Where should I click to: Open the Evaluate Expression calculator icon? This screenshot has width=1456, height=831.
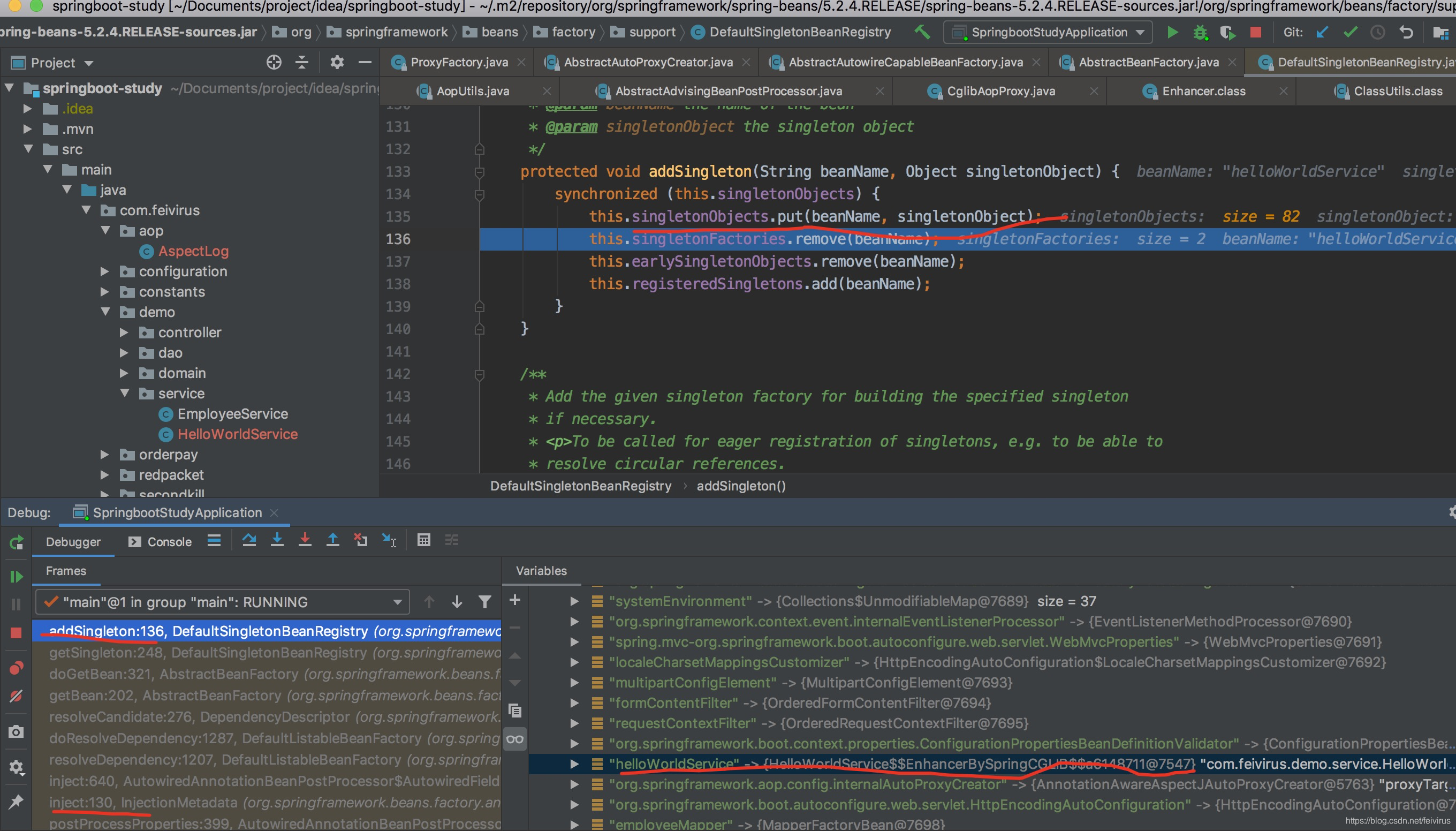click(423, 540)
